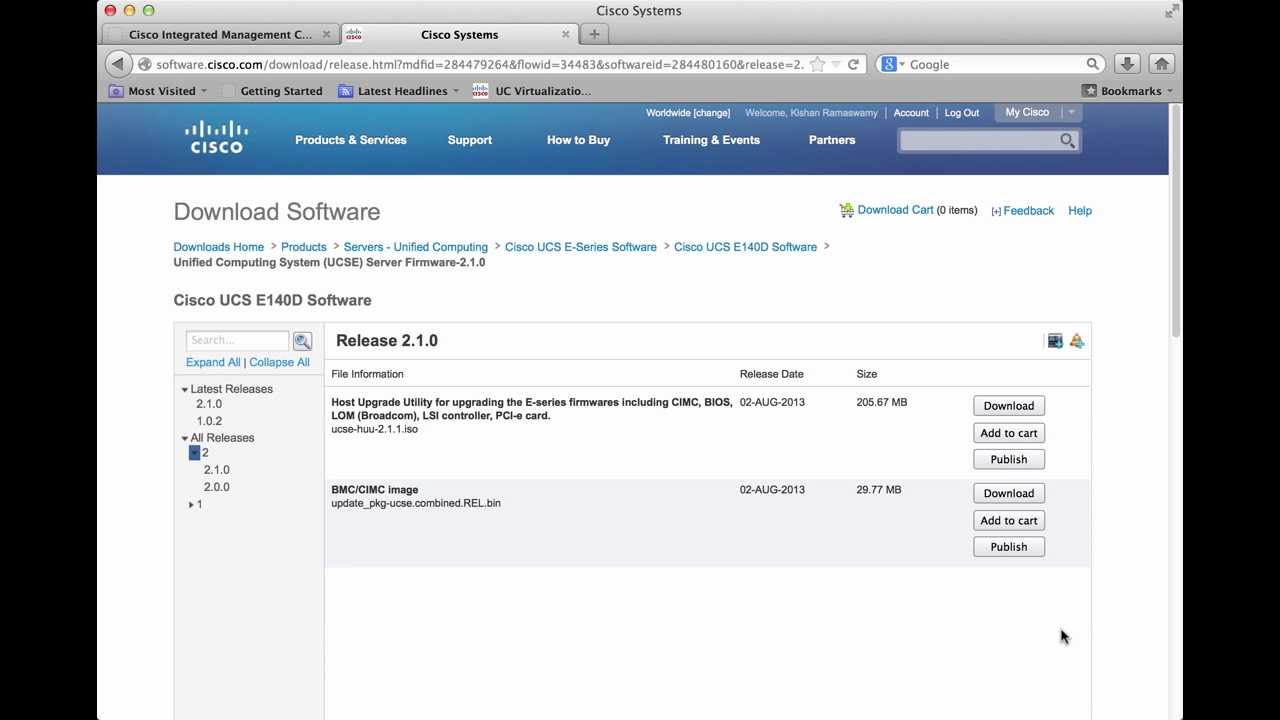Go to the browser home page icon
Screen dimensions: 1280x720
point(1161,64)
